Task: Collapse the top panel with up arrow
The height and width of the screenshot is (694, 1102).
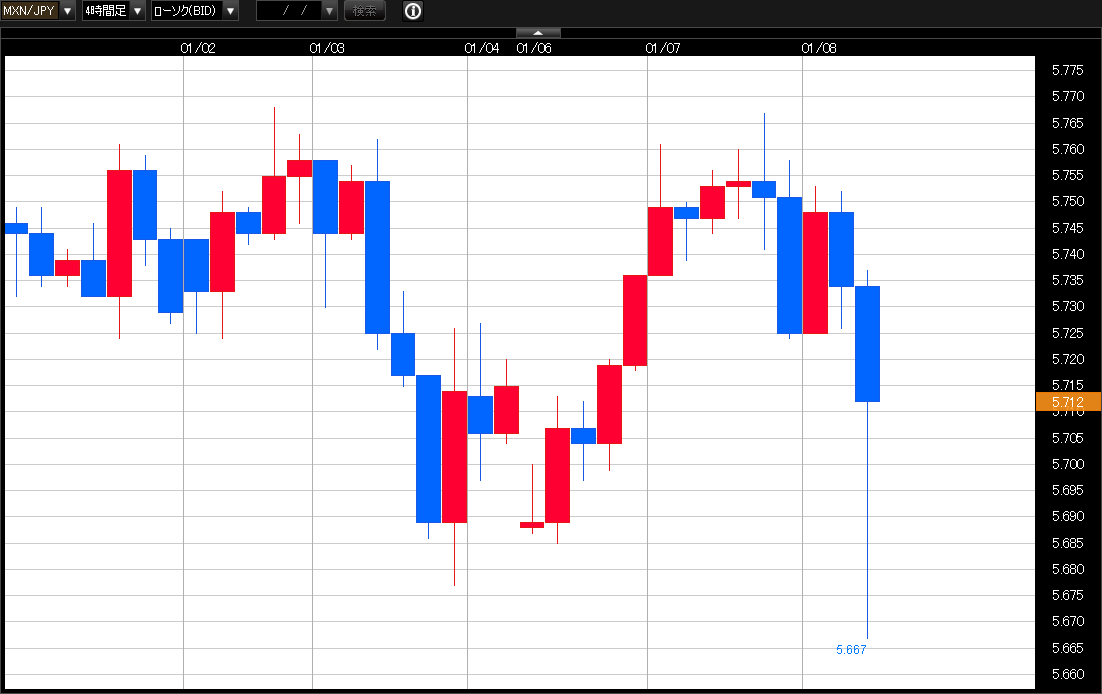Action: click(x=538, y=32)
